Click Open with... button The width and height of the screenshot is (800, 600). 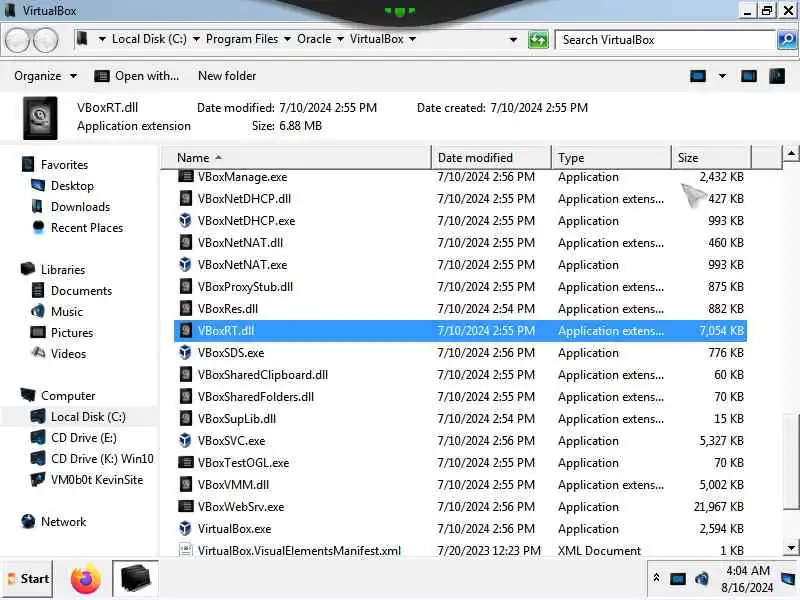137,76
